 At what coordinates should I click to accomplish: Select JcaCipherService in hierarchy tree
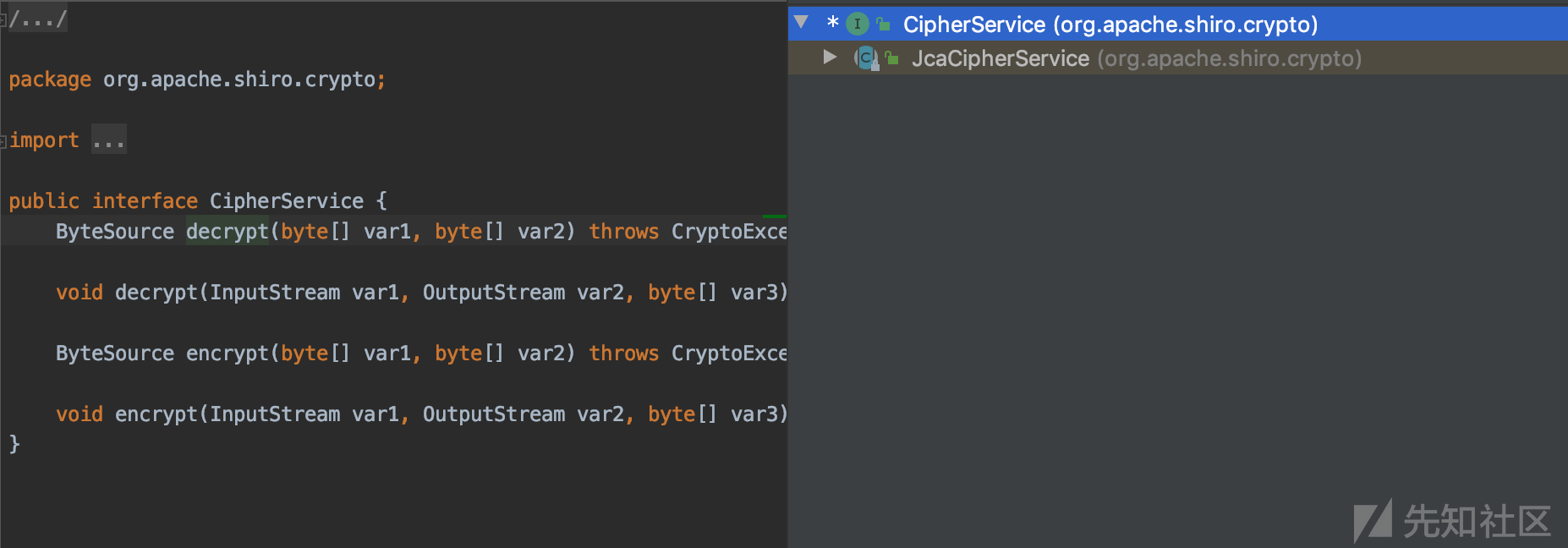pyautogui.click(x=1178, y=58)
